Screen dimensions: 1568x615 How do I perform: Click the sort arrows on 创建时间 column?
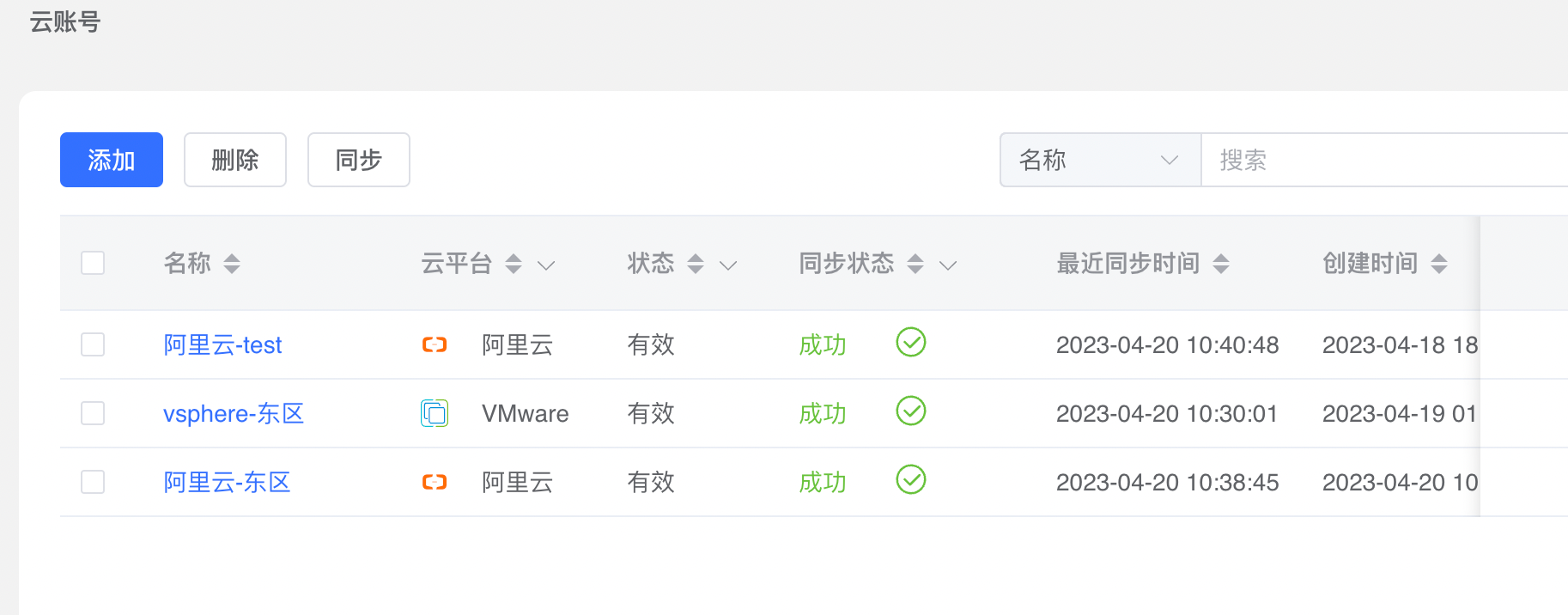tap(1439, 264)
